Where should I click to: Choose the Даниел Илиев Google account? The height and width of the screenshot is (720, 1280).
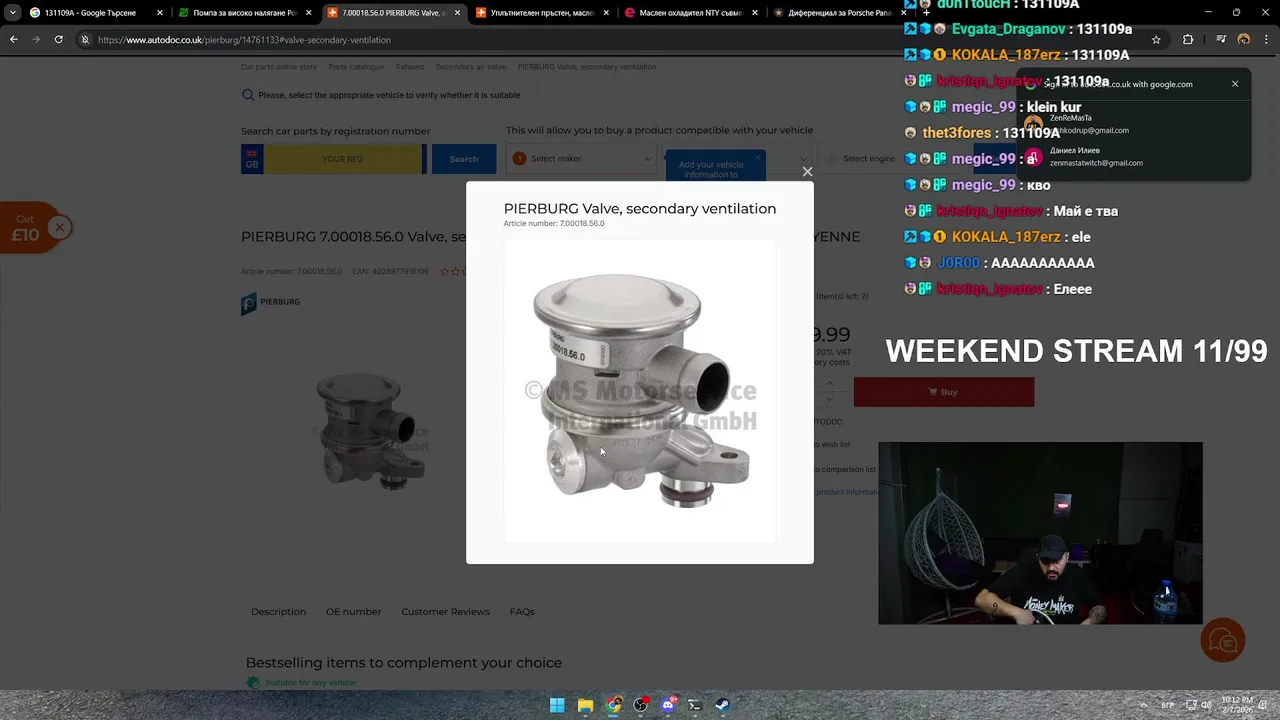click(x=1134, y=156)
